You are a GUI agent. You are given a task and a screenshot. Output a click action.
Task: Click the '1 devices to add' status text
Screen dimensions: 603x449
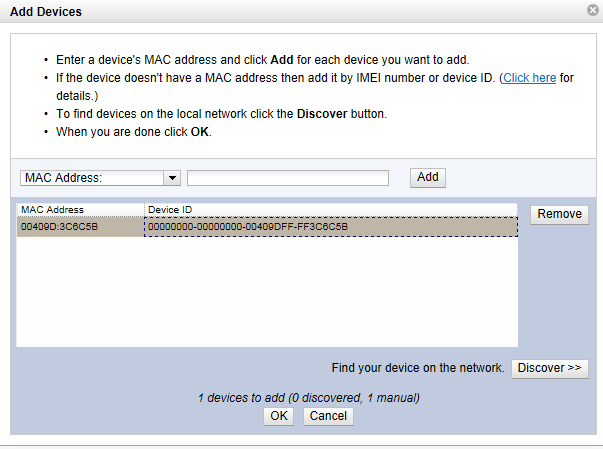click(308, 398)
